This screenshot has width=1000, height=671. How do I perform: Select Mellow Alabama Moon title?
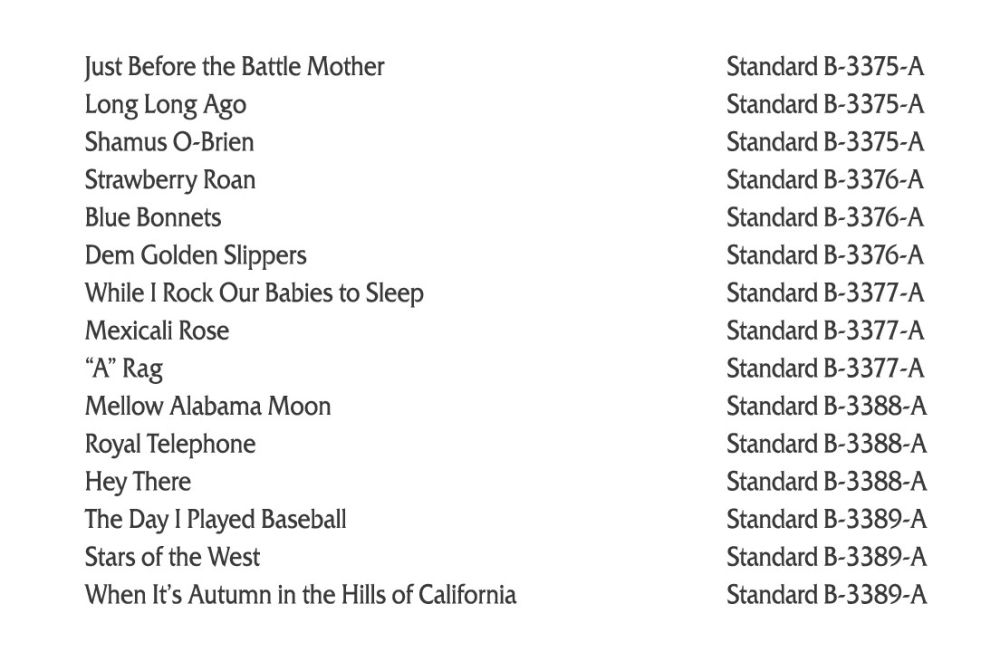207,406
